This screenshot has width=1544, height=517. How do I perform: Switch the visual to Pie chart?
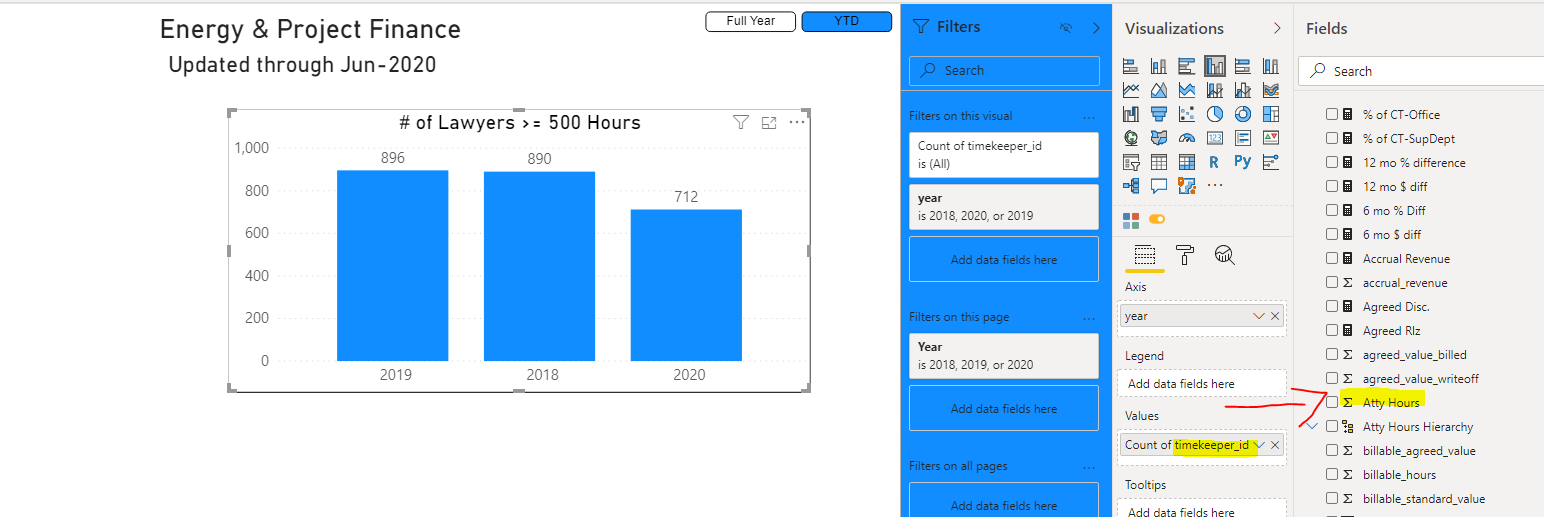pos(1215,114)
